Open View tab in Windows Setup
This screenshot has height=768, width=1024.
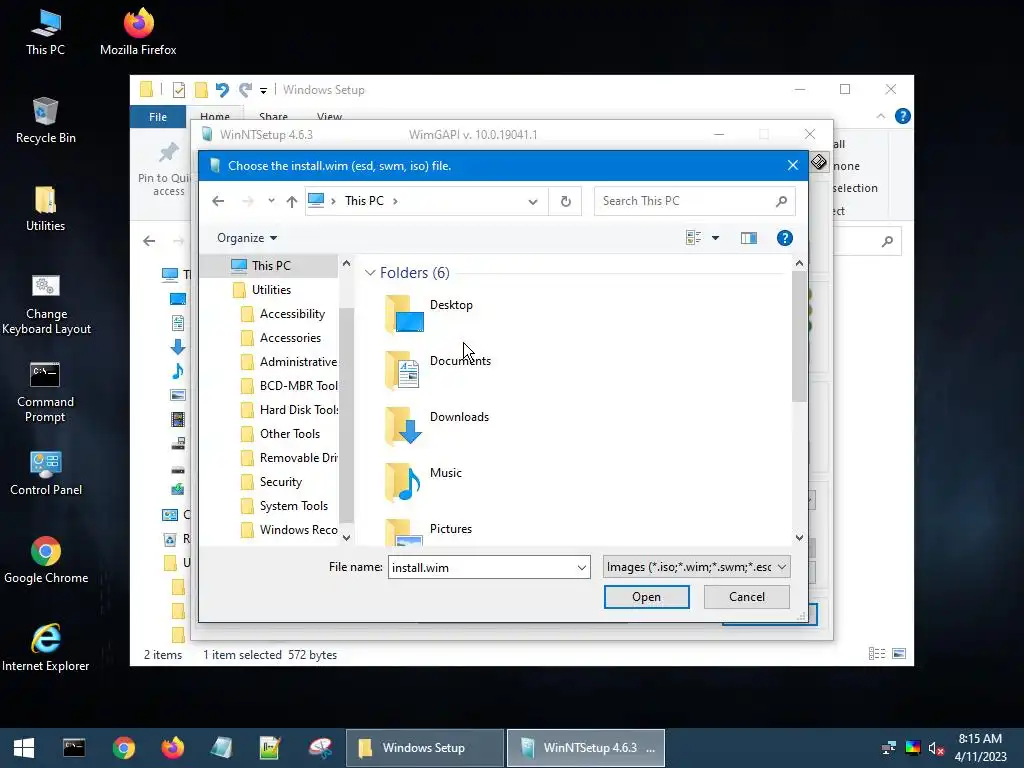(x=329, y=116)
